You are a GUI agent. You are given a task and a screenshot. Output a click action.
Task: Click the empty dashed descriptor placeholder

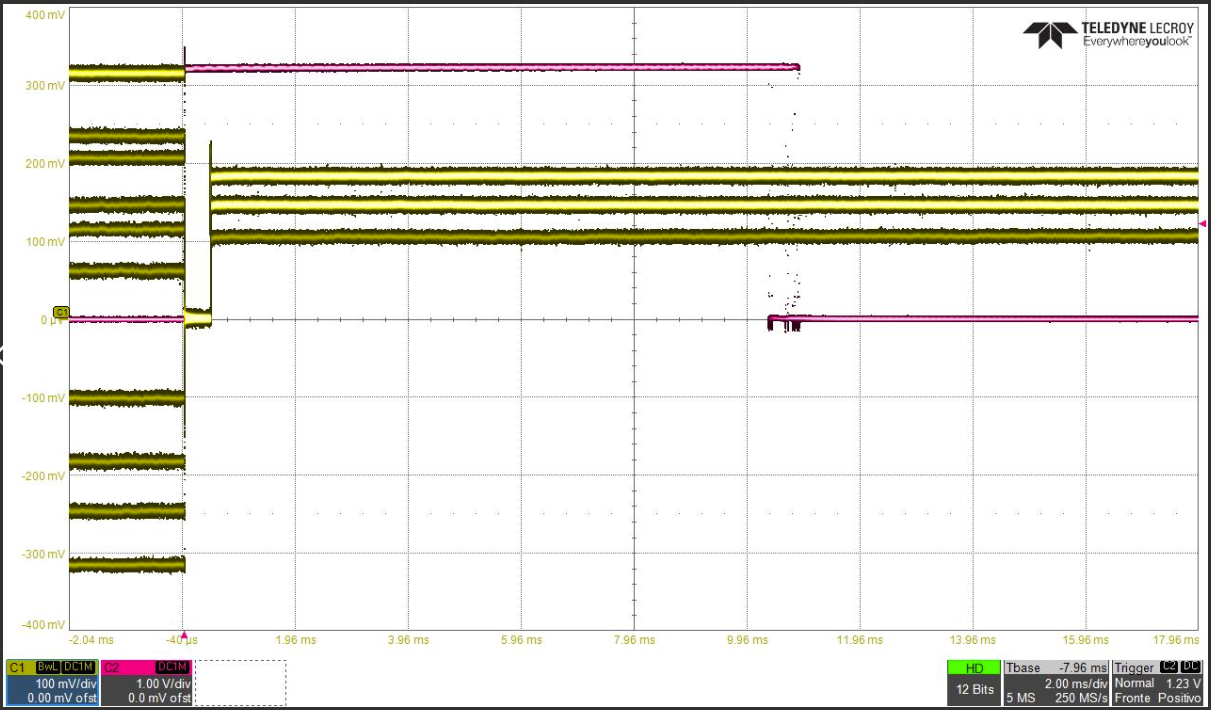coord(240,683)
